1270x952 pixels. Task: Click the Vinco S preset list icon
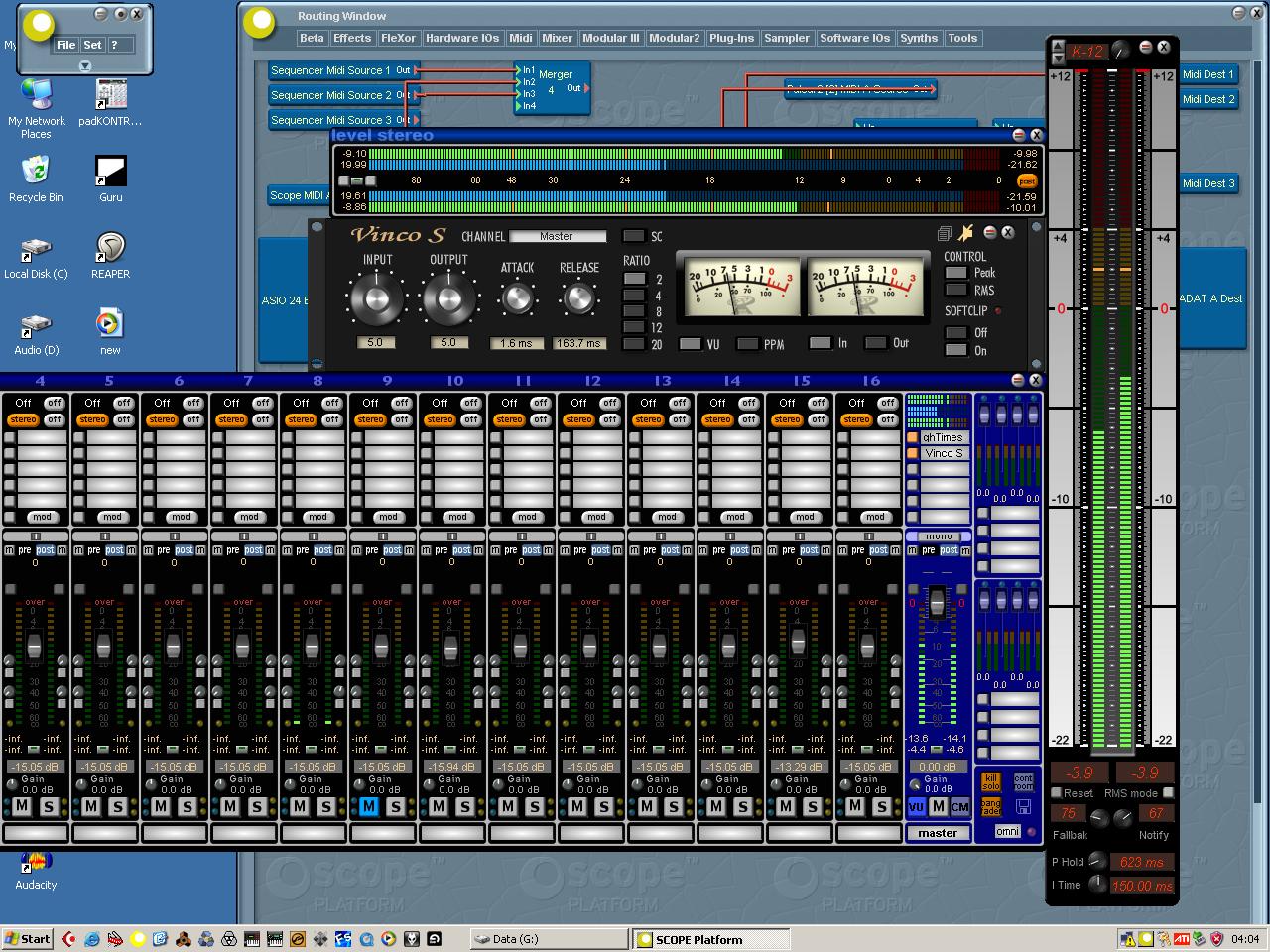[x=944, y=234]
